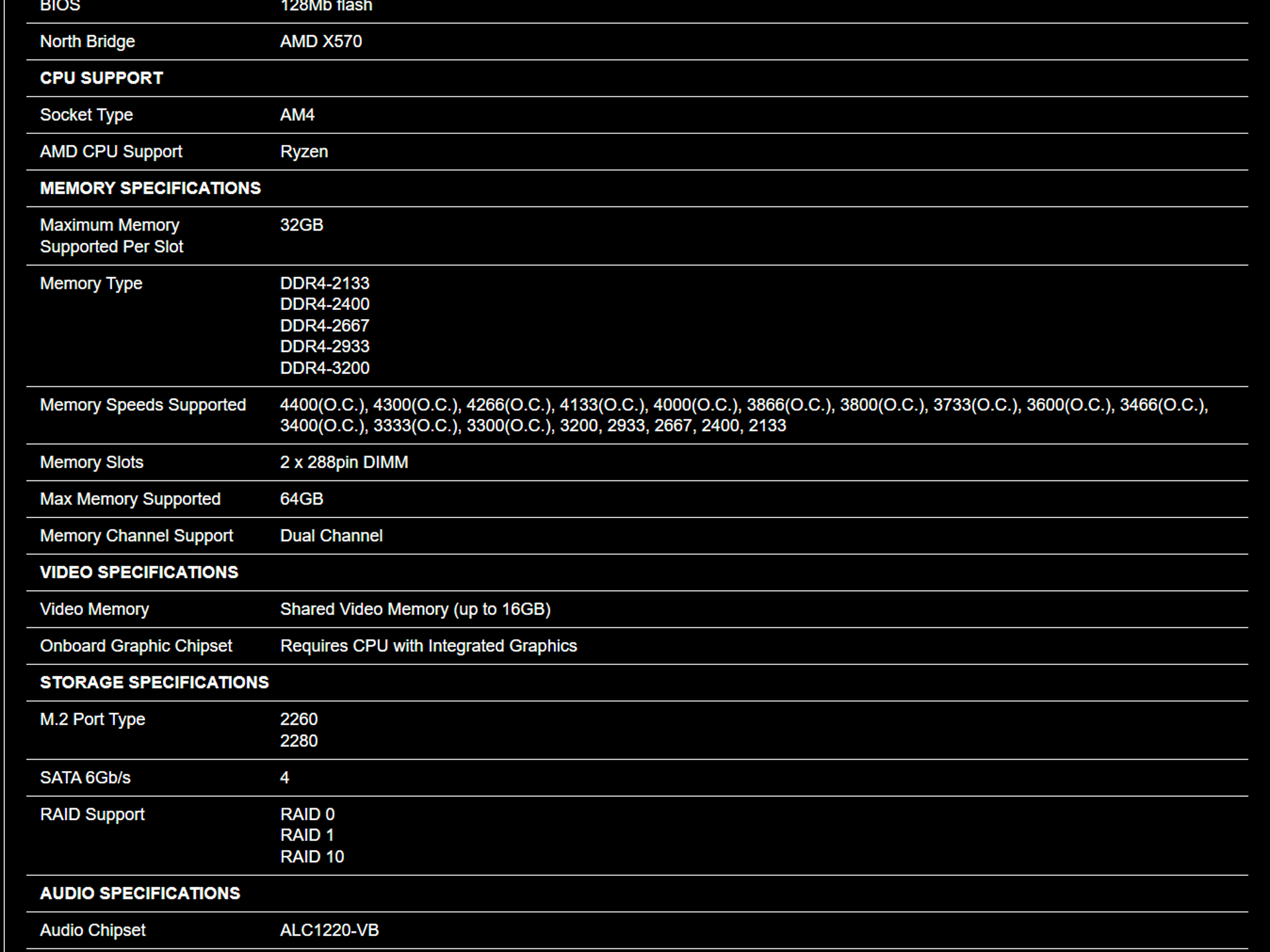Select the STORAGE SPECIFICATIONS heading
1270x952 pixels.
pyautogui.click(x=155, y=683)
